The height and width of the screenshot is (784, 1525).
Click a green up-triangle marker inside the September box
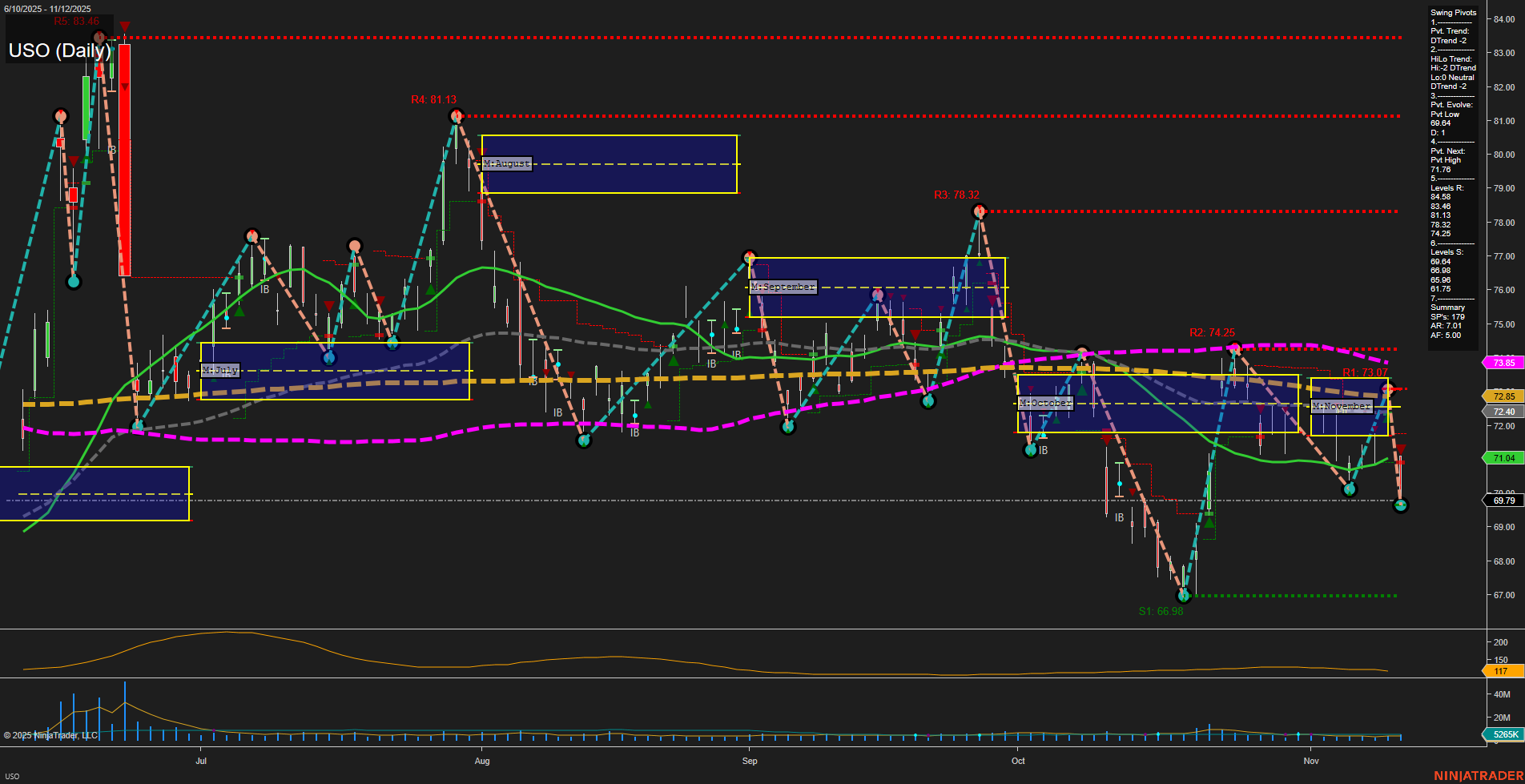click(980, 262)
